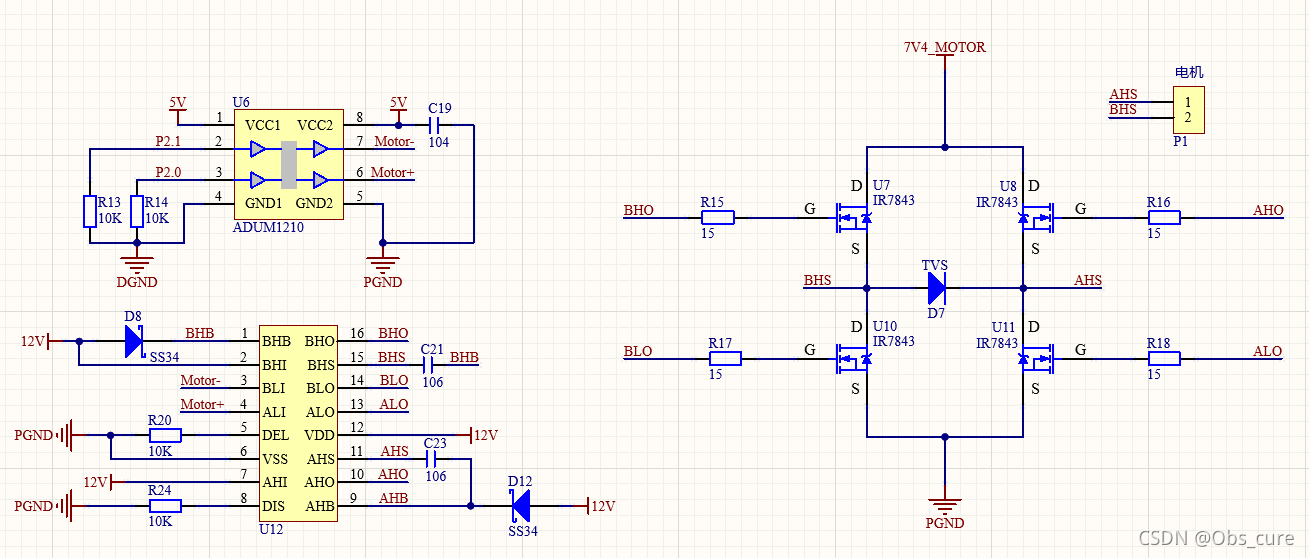Select capacitor C19 symbol
The width and height of the screenshot is (1309, 558).
(x=436, y=125)
